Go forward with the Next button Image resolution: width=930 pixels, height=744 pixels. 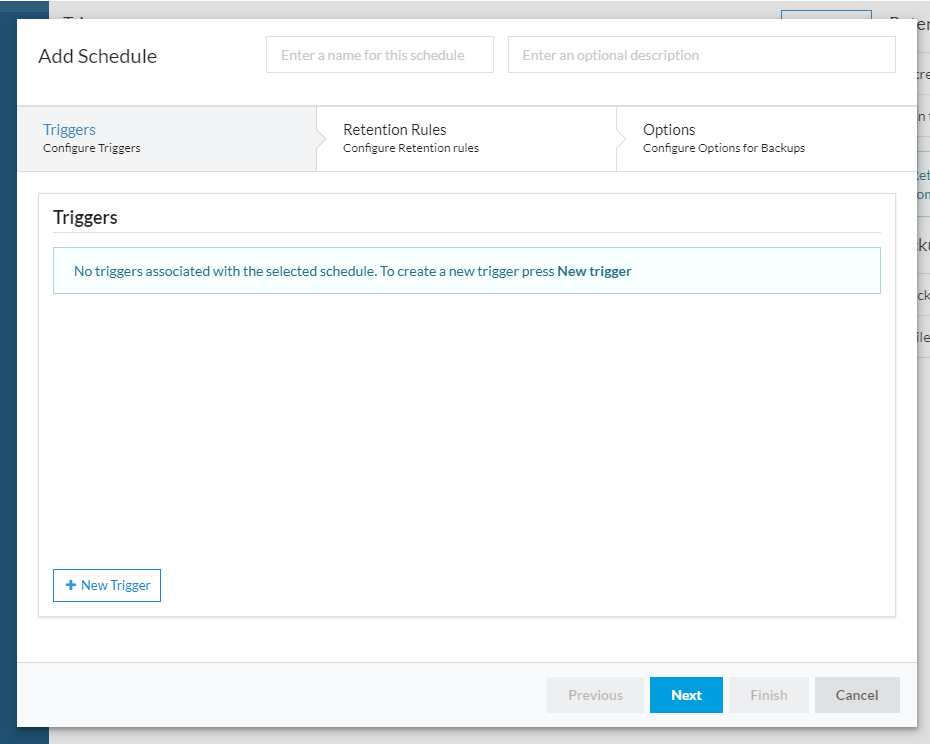coord(686,695)
